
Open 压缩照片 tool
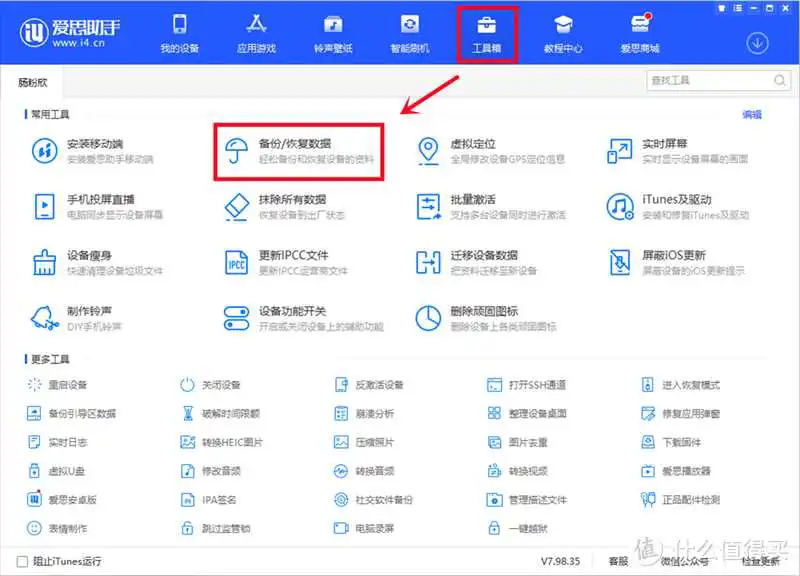[x=364, y=442]
